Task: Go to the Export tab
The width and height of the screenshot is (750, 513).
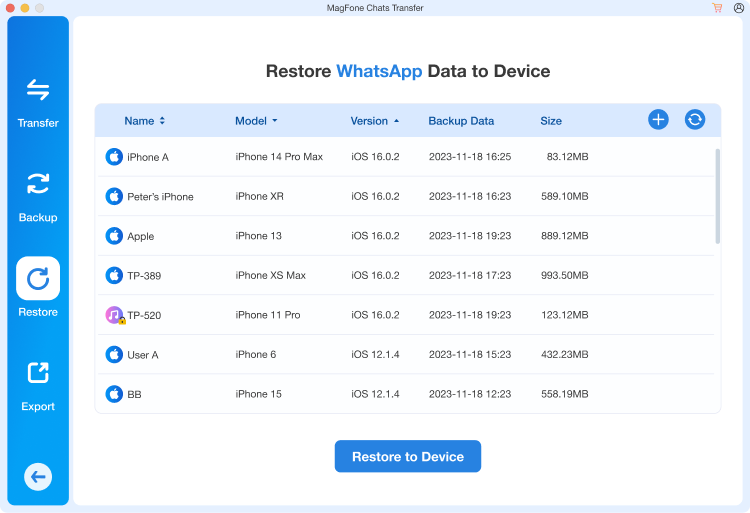Action: tap(38, 385)
